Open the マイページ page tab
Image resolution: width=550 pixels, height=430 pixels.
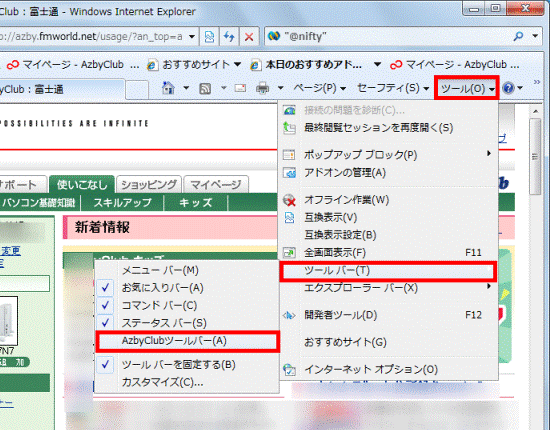coord(216,184)
